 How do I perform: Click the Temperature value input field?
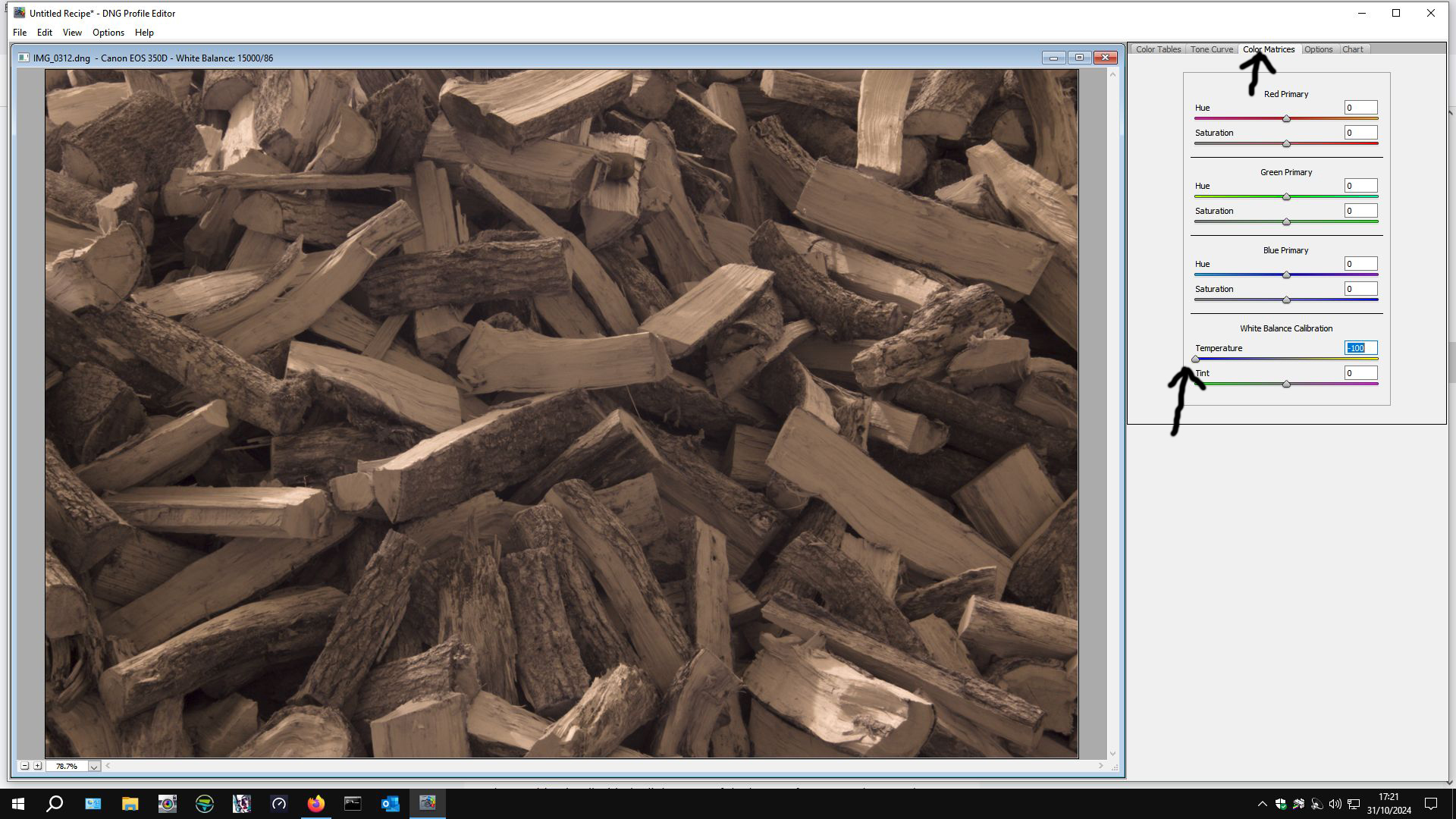1360,348
